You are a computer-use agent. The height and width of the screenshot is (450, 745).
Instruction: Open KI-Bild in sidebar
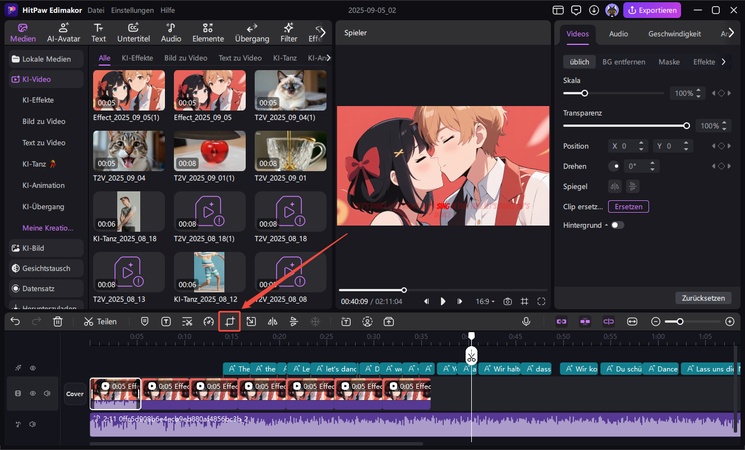[46, 248]
